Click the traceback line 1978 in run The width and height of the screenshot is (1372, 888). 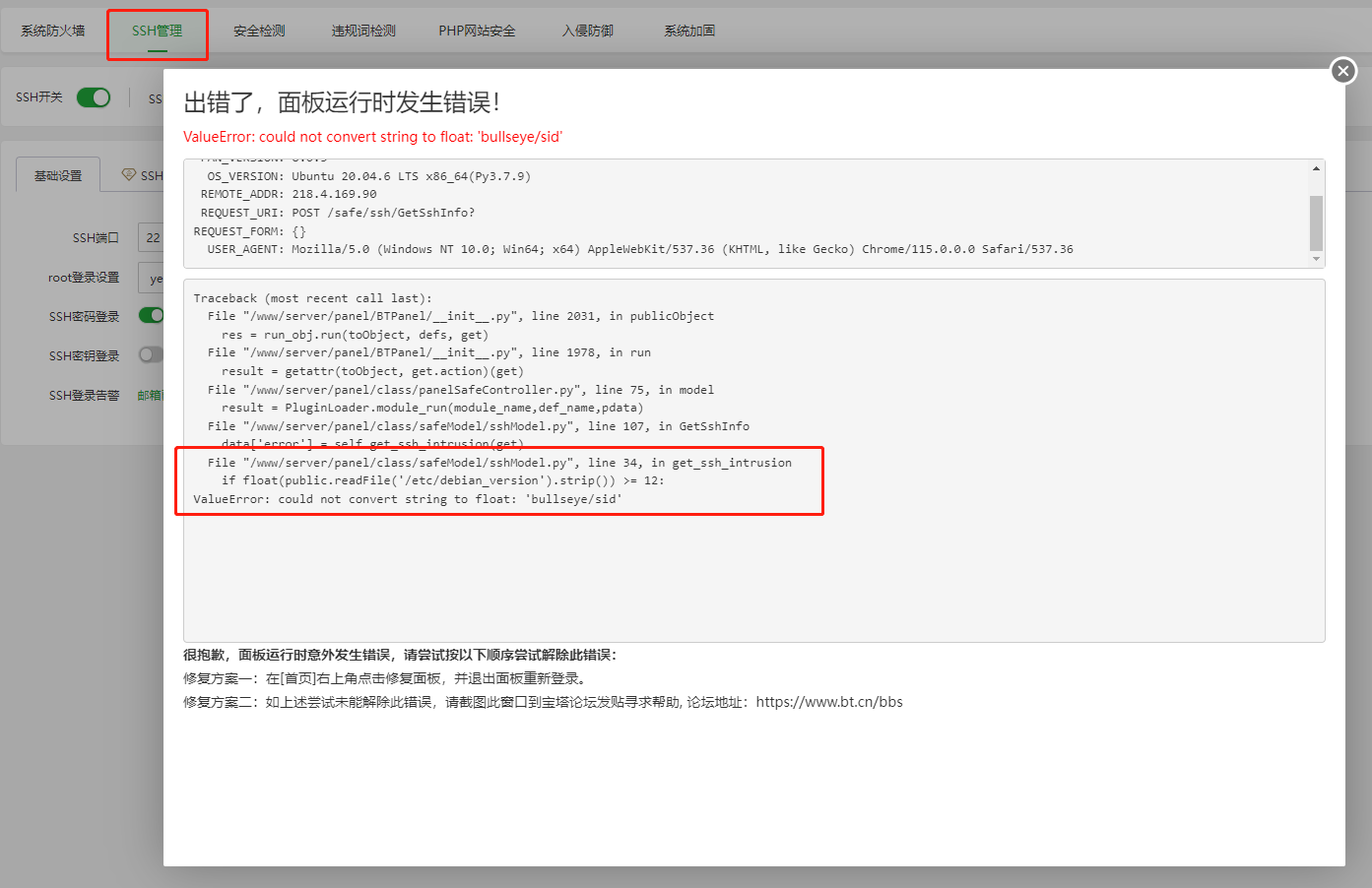coord(429,352)
